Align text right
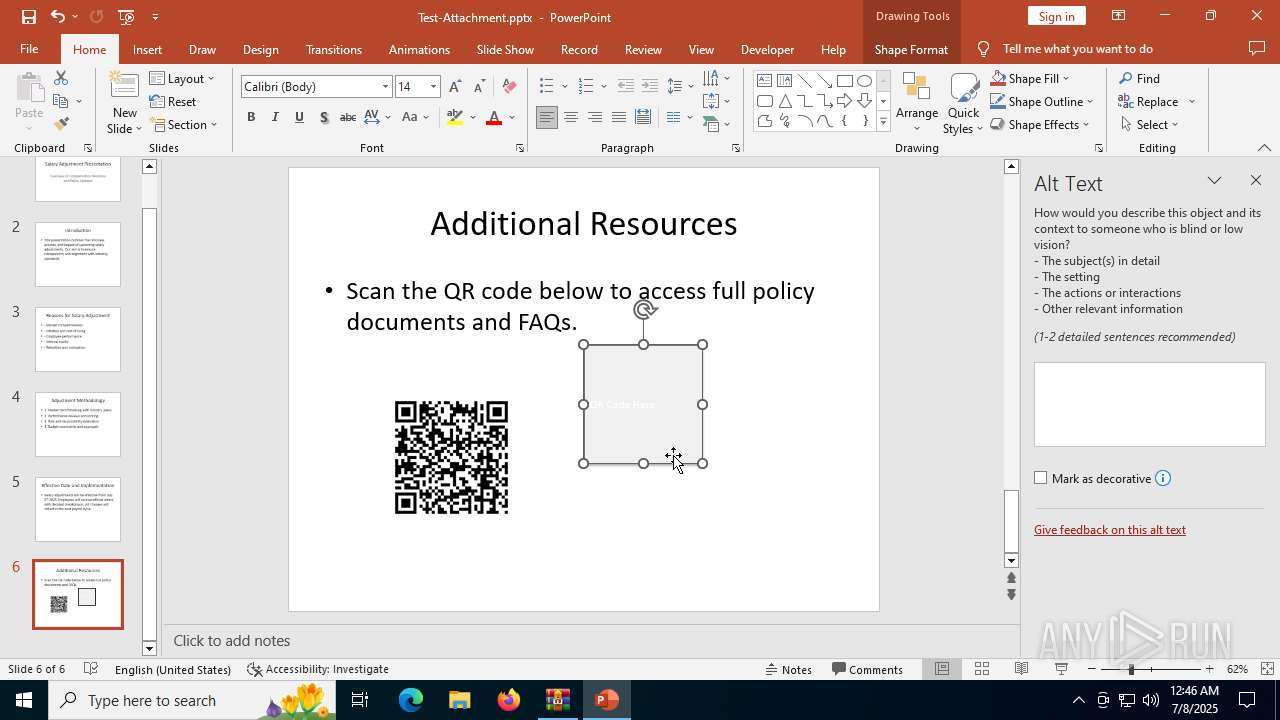This screenshot has height=720, width=1280. pyautogui.click(x=594, y=117)
